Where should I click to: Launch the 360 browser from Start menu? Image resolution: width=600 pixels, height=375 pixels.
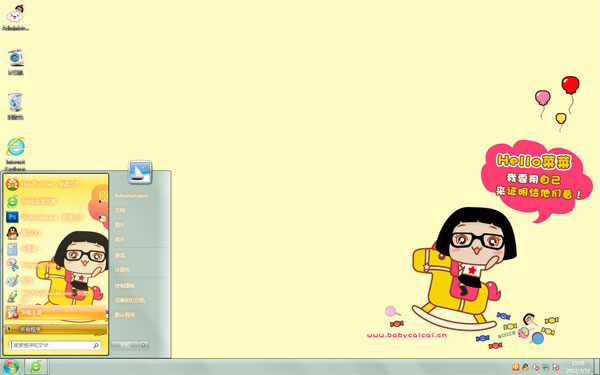(56, 201)
